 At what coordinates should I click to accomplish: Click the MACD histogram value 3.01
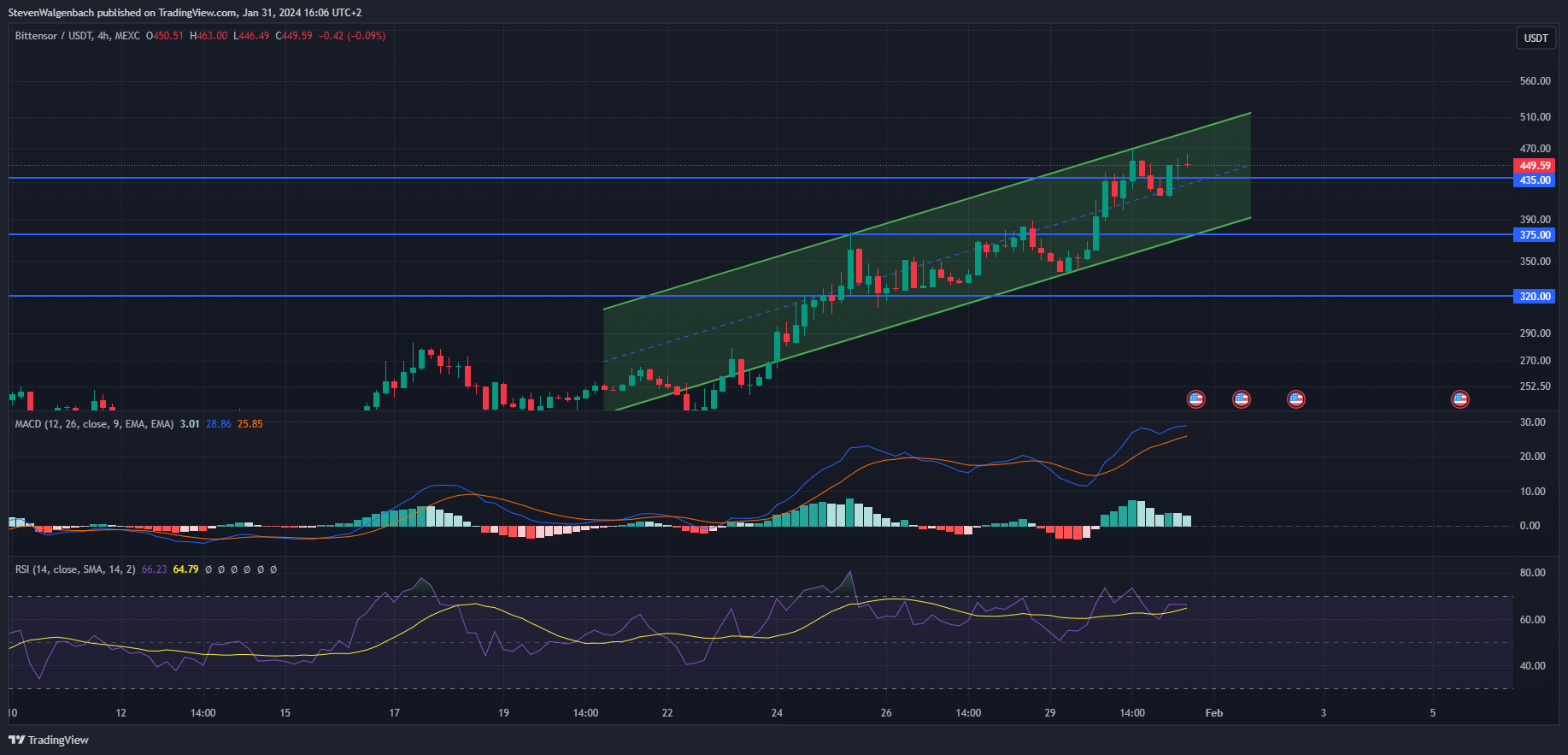tap(190, 424)
